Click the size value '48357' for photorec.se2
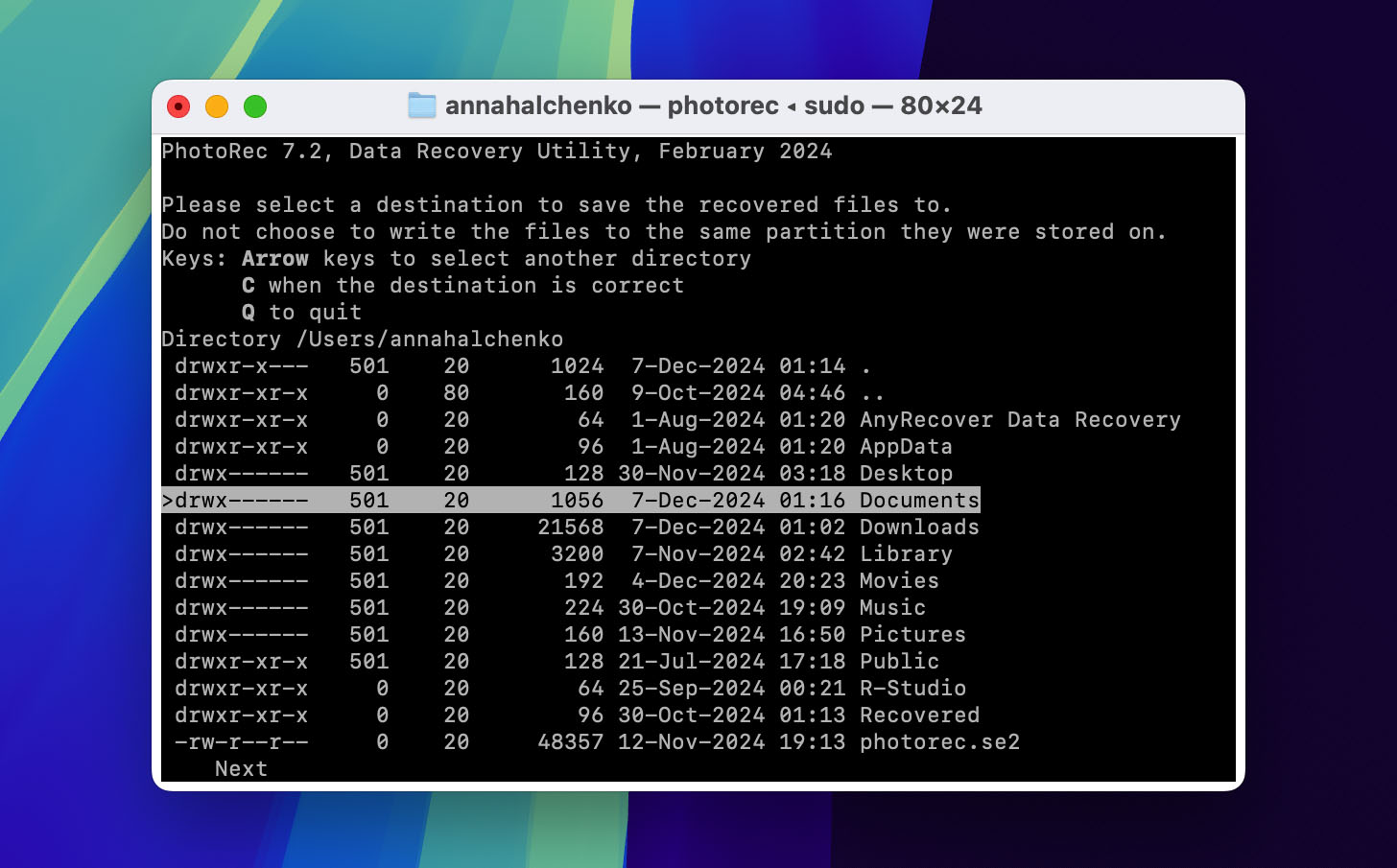The image size is (1397, 868). pyautogui.click(x=571, y=742)
